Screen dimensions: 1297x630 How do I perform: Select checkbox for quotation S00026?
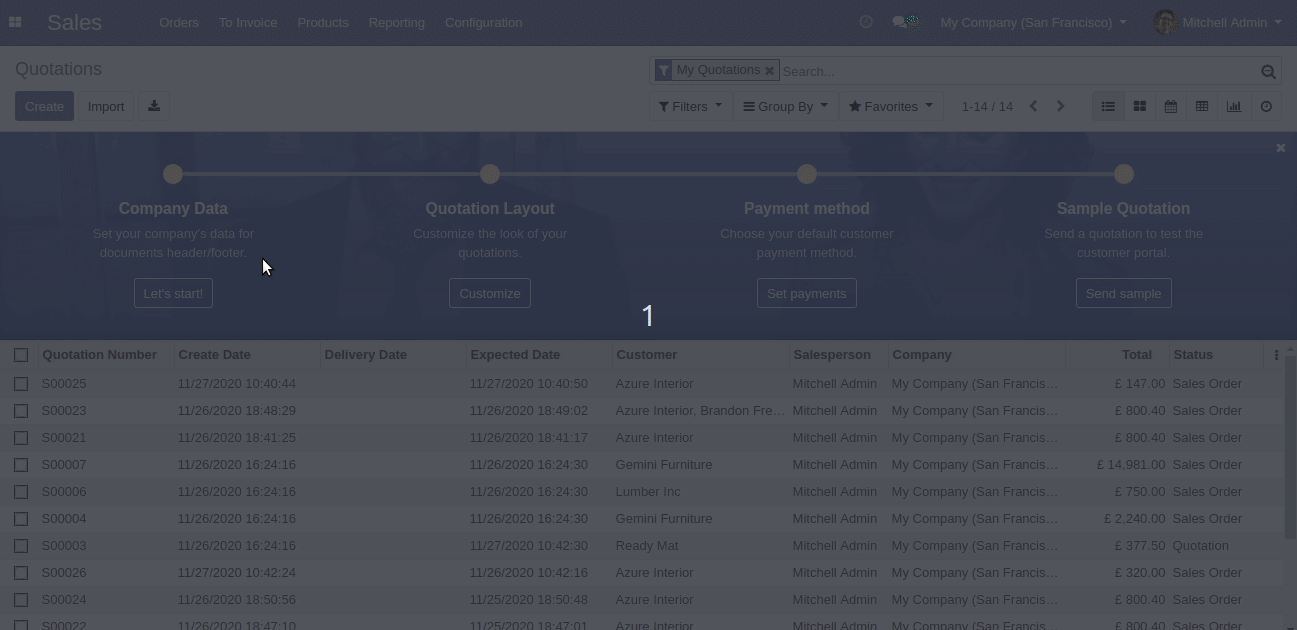[21, 573]
